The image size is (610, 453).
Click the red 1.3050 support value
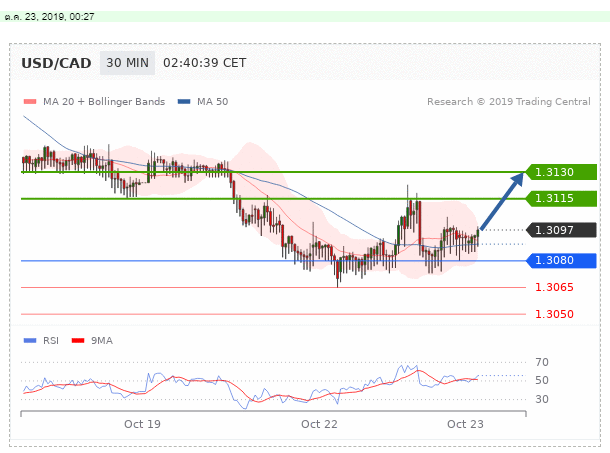click(x=554, y=314)
